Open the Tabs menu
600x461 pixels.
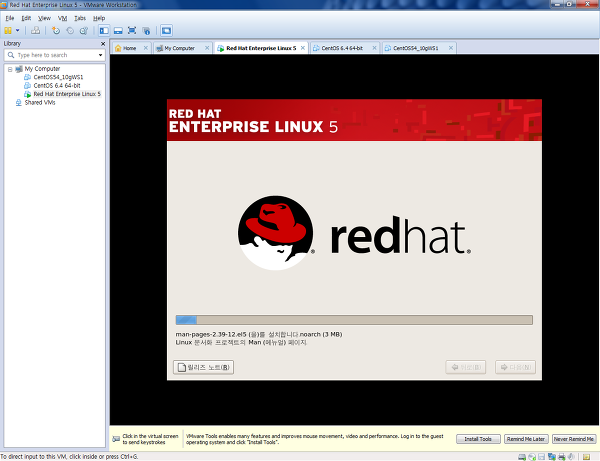(80, 18)
